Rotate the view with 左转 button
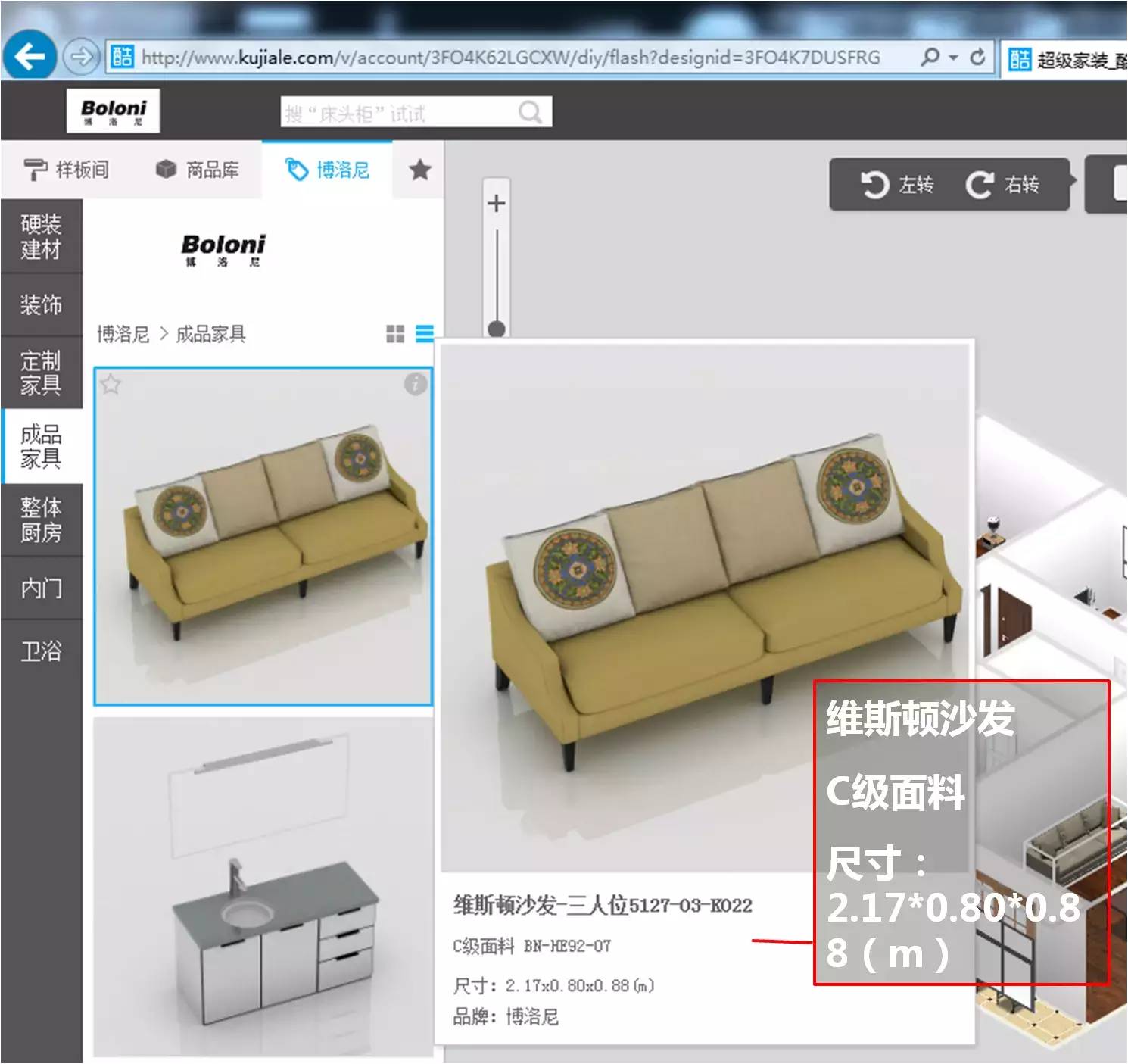The height and width of the screenshot is (1064, 1128). pyautogui.click(x=896, y=184)
